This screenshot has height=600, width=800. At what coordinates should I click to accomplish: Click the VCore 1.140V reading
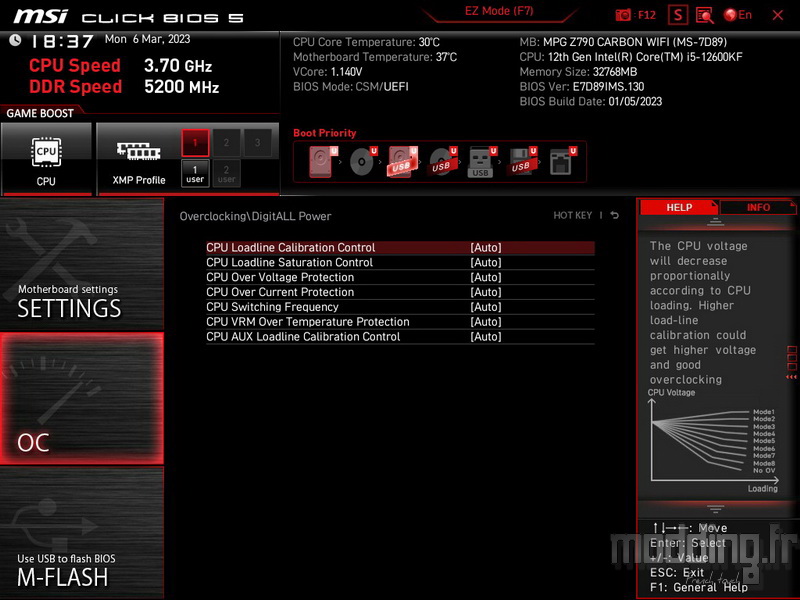[328, 71]
